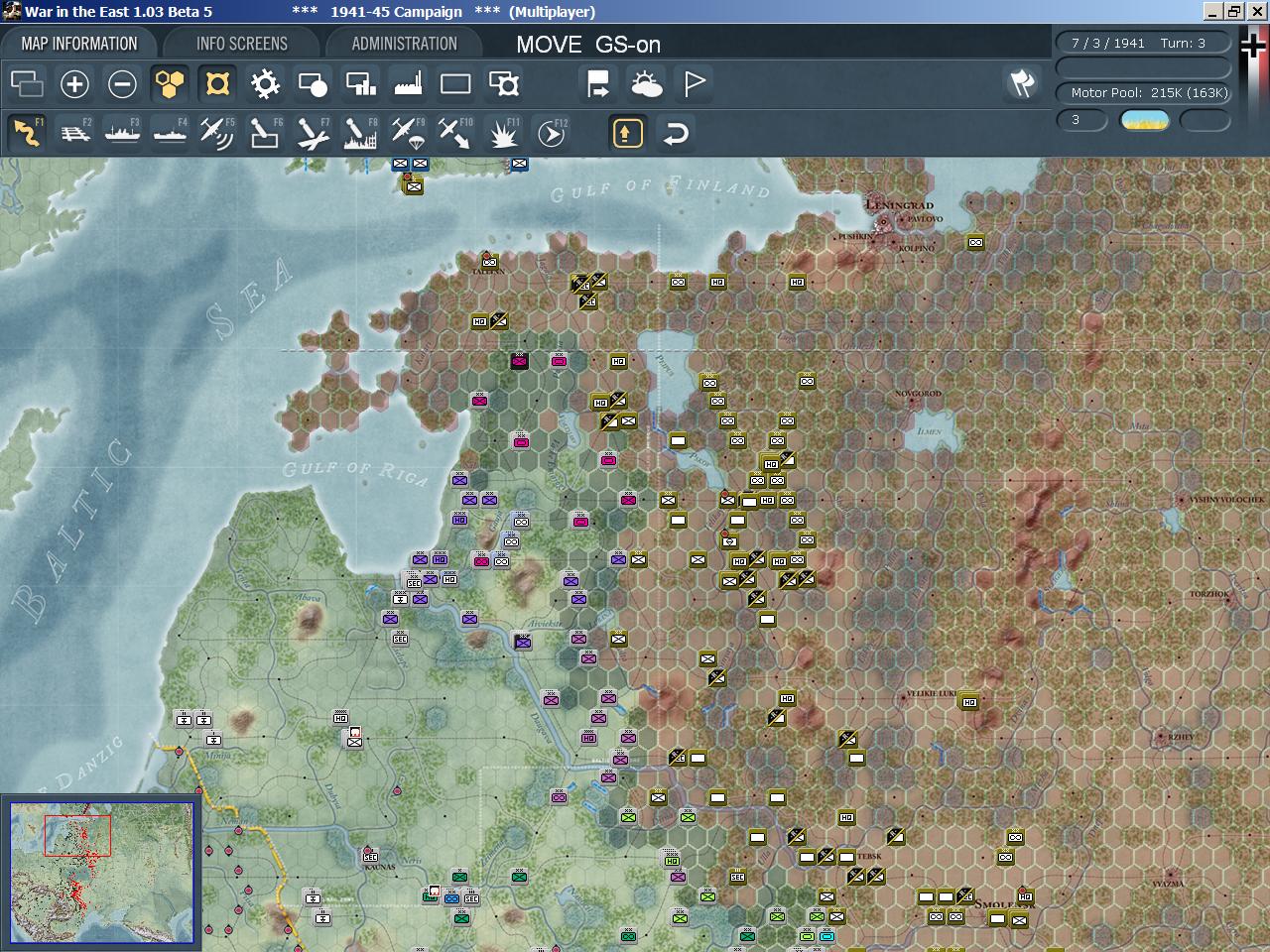The height and width of the screenshot is (952, 1270).
Task: Select Amphibious transport mode (F4)
Action: (170, 133)
